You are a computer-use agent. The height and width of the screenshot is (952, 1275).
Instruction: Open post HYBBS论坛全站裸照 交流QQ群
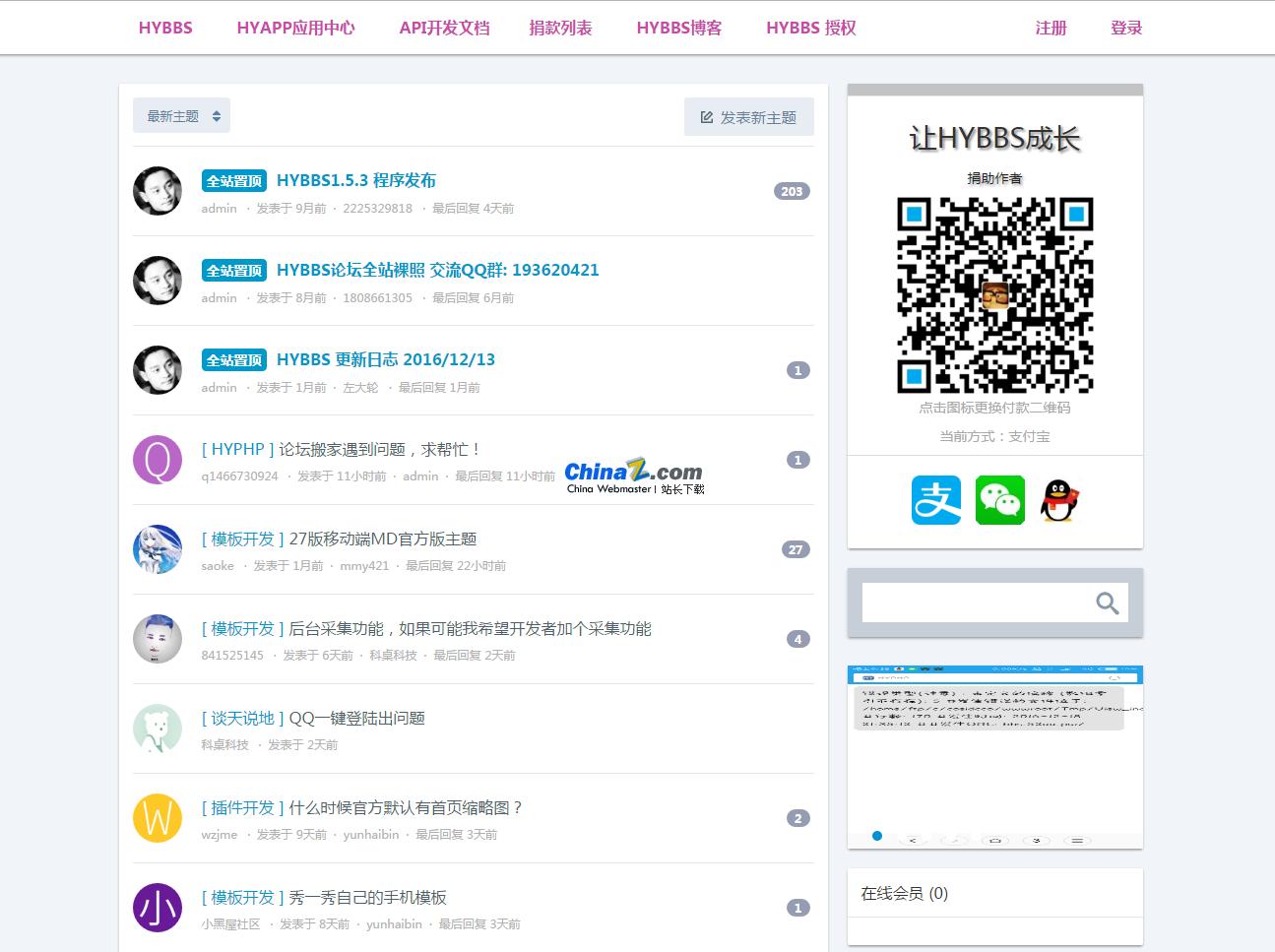tap(438, 270)
